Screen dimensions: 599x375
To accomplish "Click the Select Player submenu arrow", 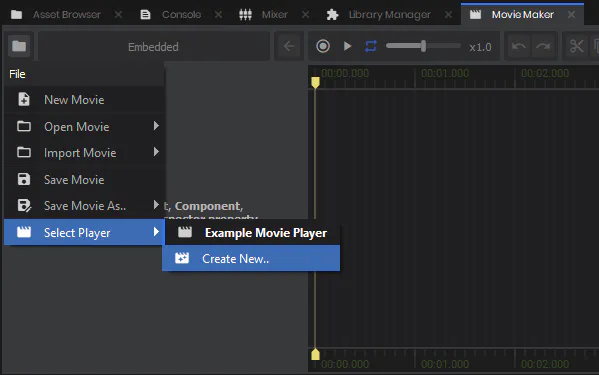I will coord(156,231).
